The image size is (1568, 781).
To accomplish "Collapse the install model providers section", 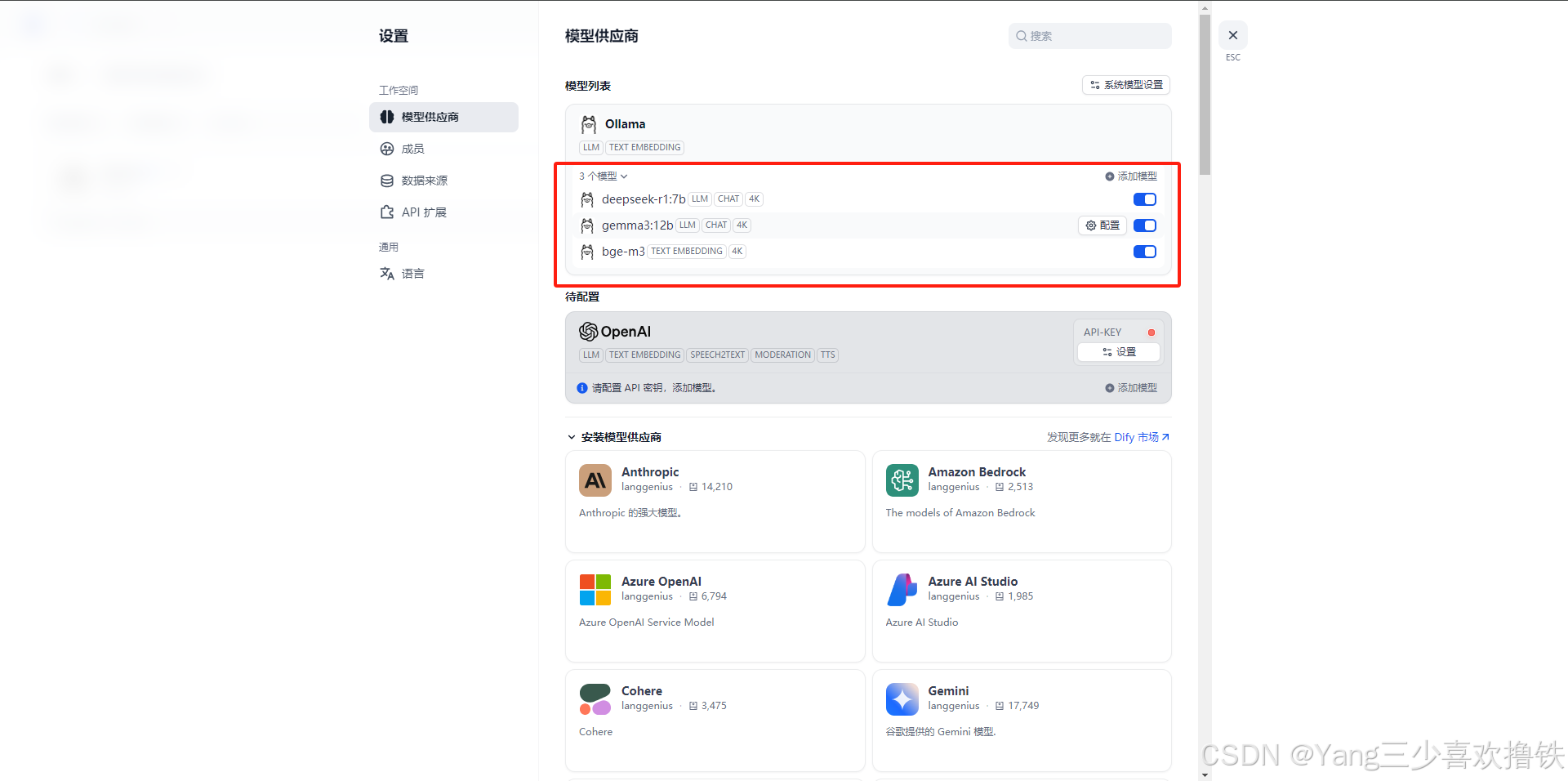I will (x=572, y=437).
